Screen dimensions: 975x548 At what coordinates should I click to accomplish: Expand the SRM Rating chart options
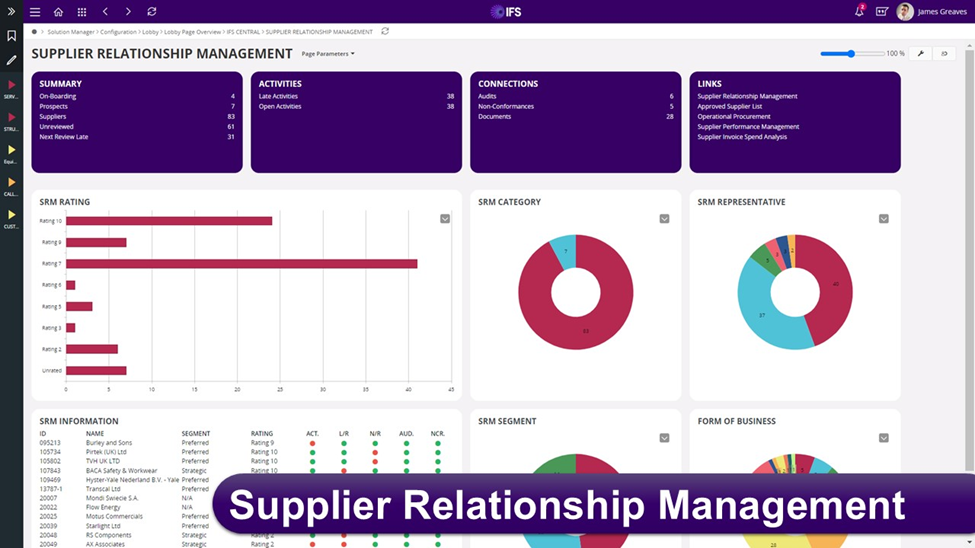pyautogui.click(x=445, y=219)
